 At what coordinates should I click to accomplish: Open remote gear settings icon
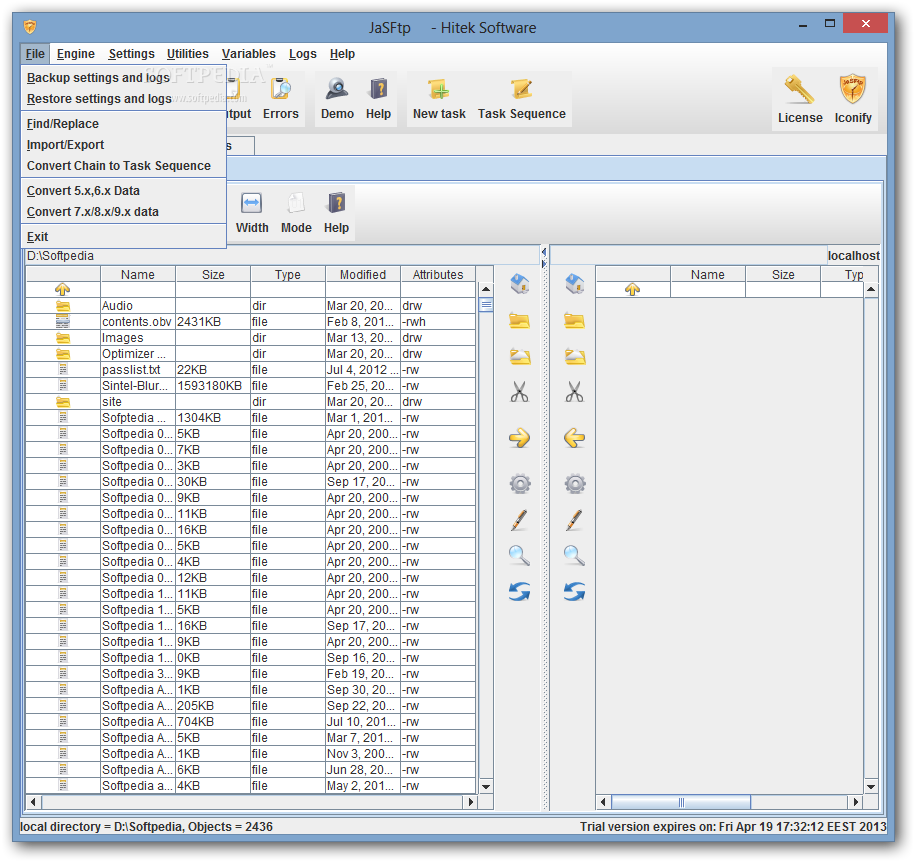(575, 484)
